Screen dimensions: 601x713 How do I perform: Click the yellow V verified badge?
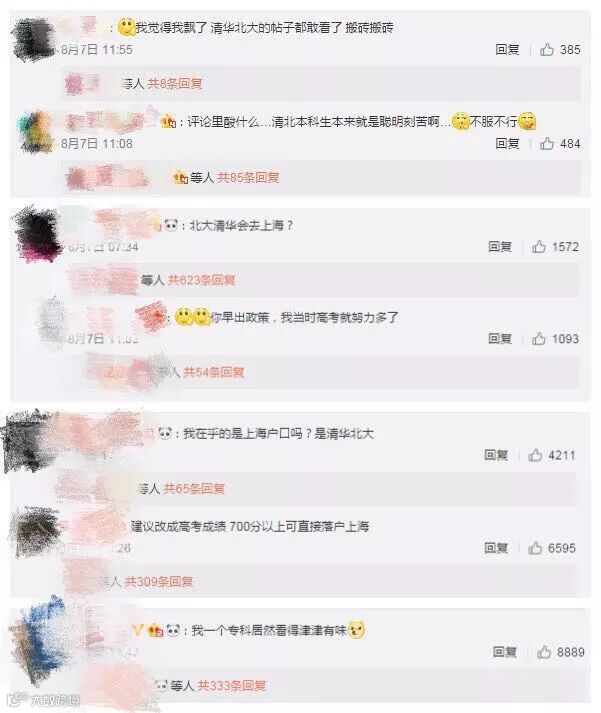click(138, 630)
